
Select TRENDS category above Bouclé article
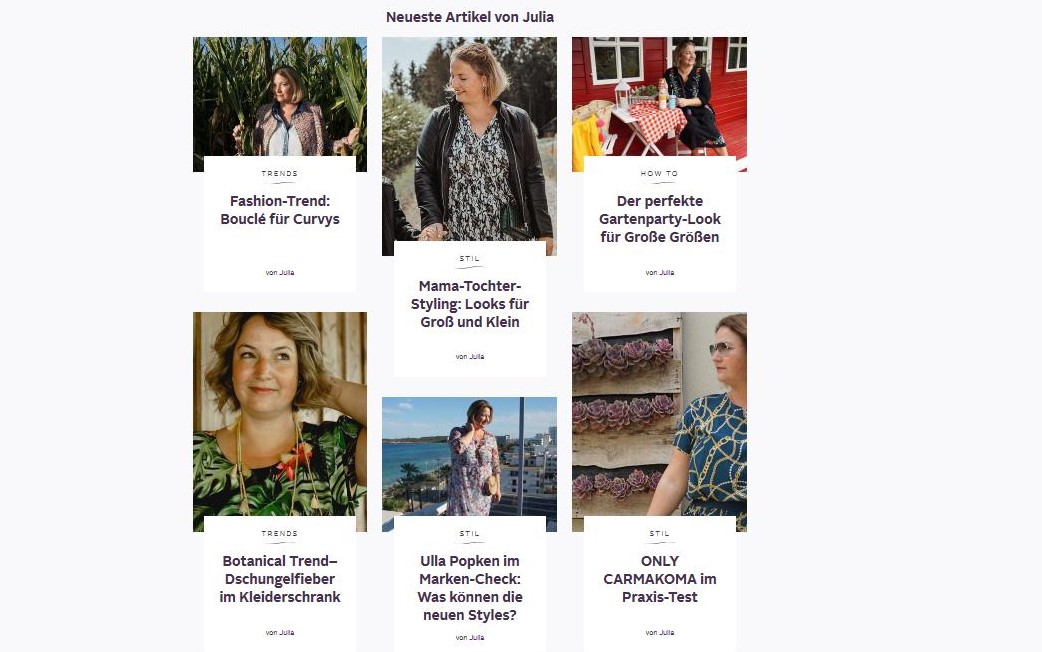click(280, 173)
